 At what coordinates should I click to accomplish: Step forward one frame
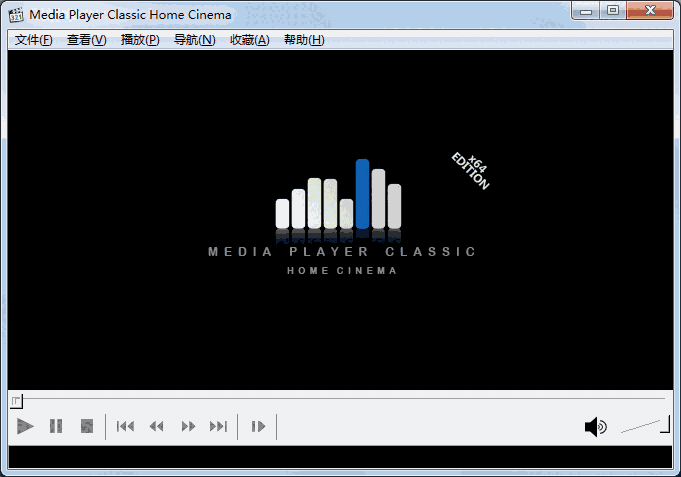(258, 427)
